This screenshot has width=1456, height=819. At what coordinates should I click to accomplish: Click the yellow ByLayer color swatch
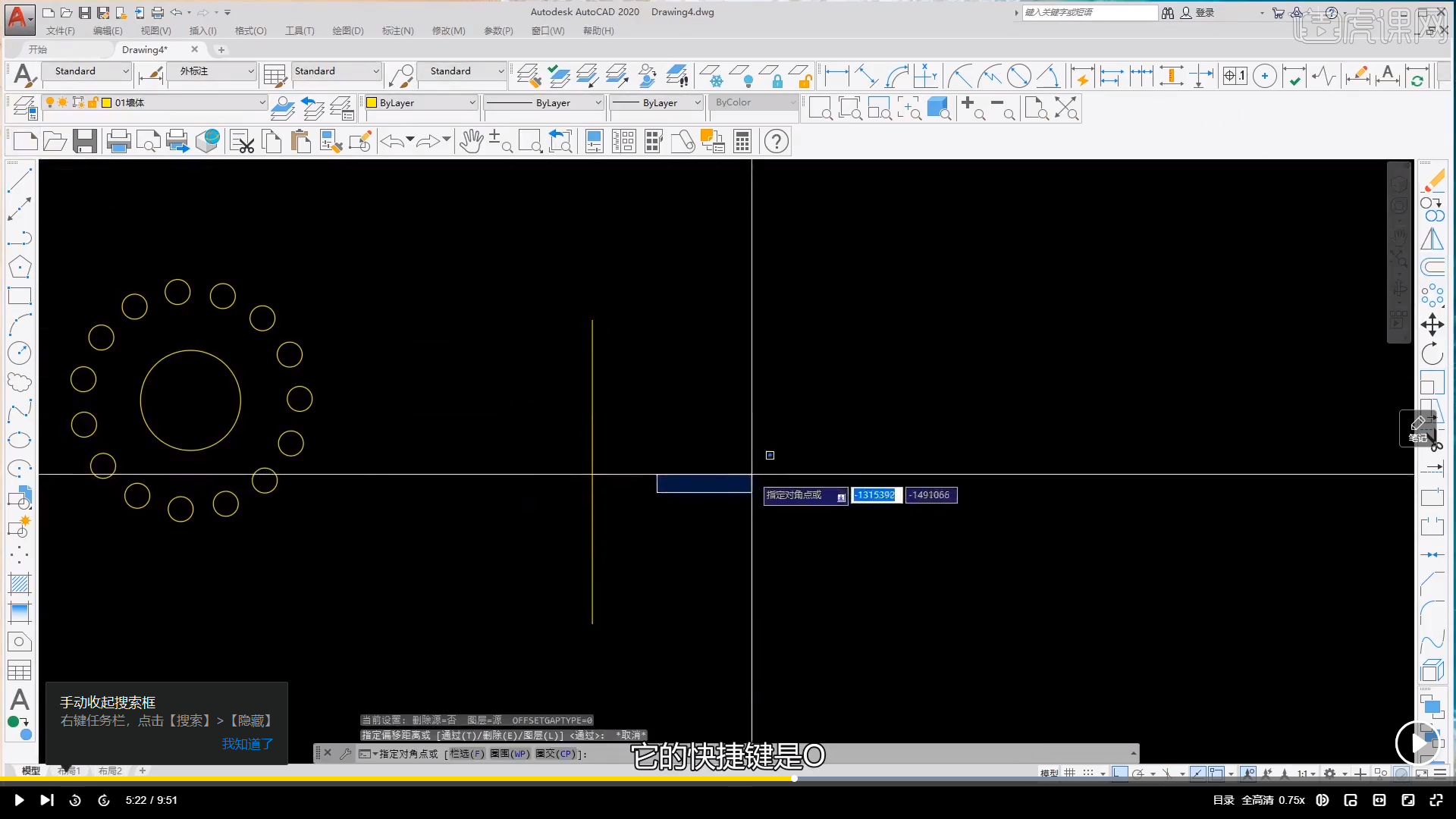372,102
